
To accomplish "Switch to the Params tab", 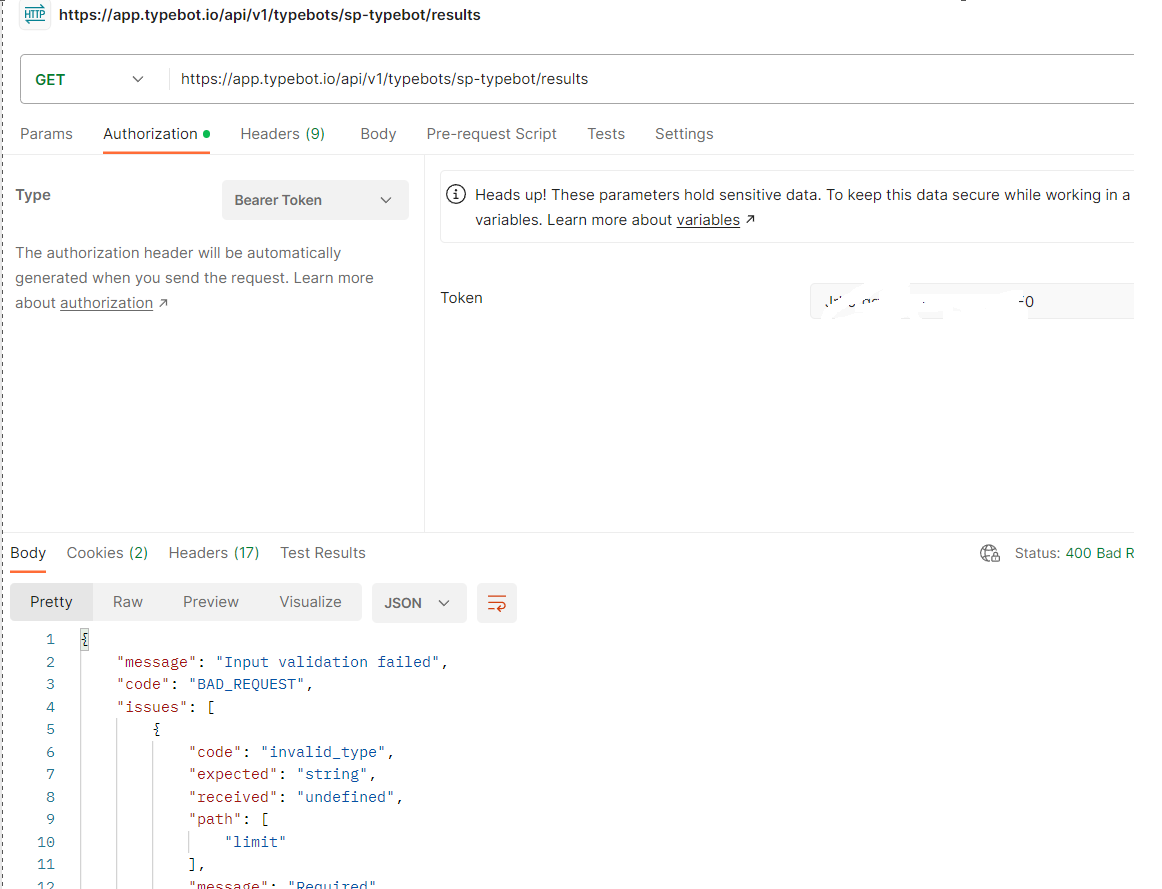I will [x=46, y=133].
